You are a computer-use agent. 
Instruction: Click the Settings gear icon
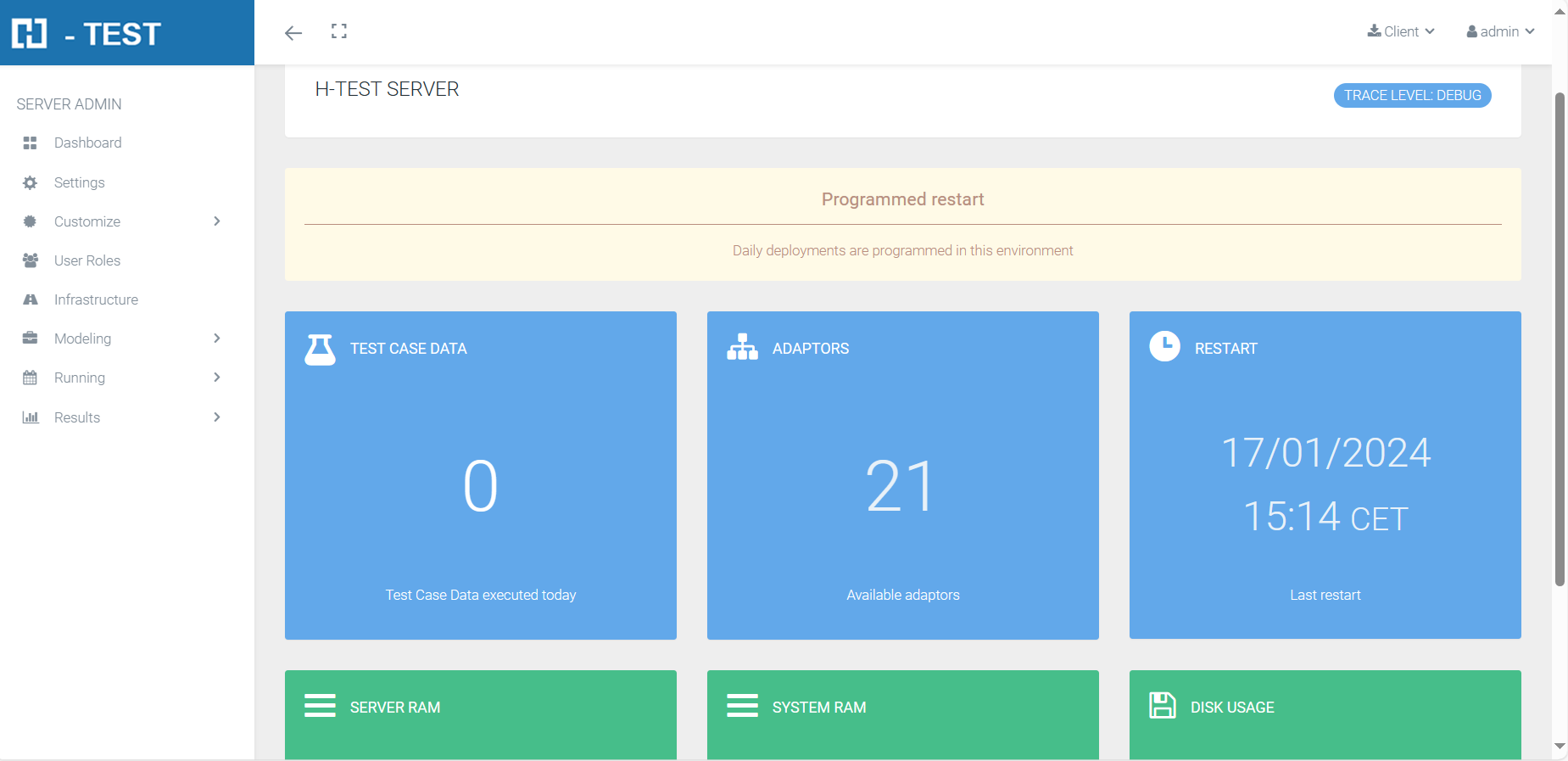click(30, 182)
